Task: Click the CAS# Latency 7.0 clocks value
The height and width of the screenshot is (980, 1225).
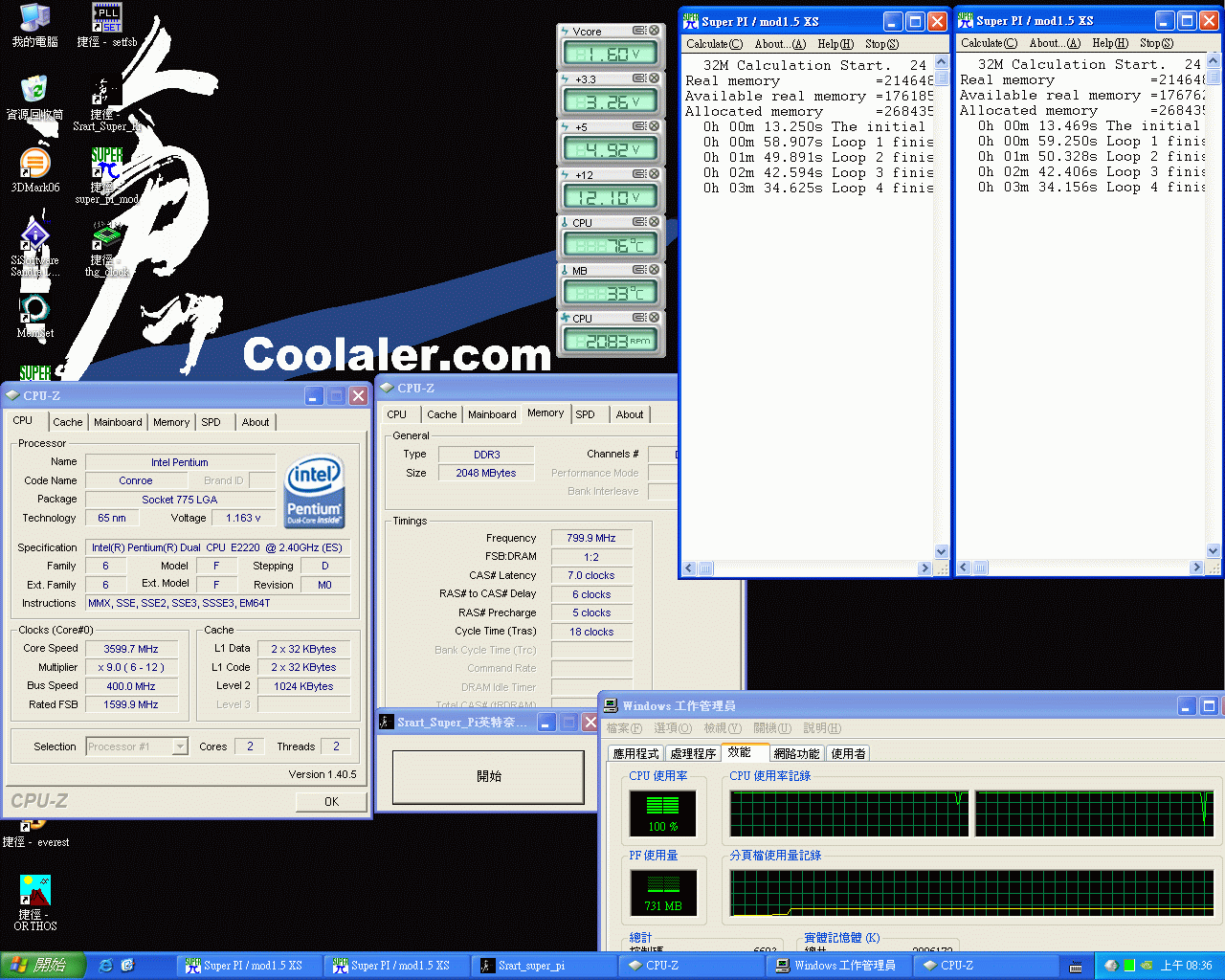Action: tap(591, 575)
